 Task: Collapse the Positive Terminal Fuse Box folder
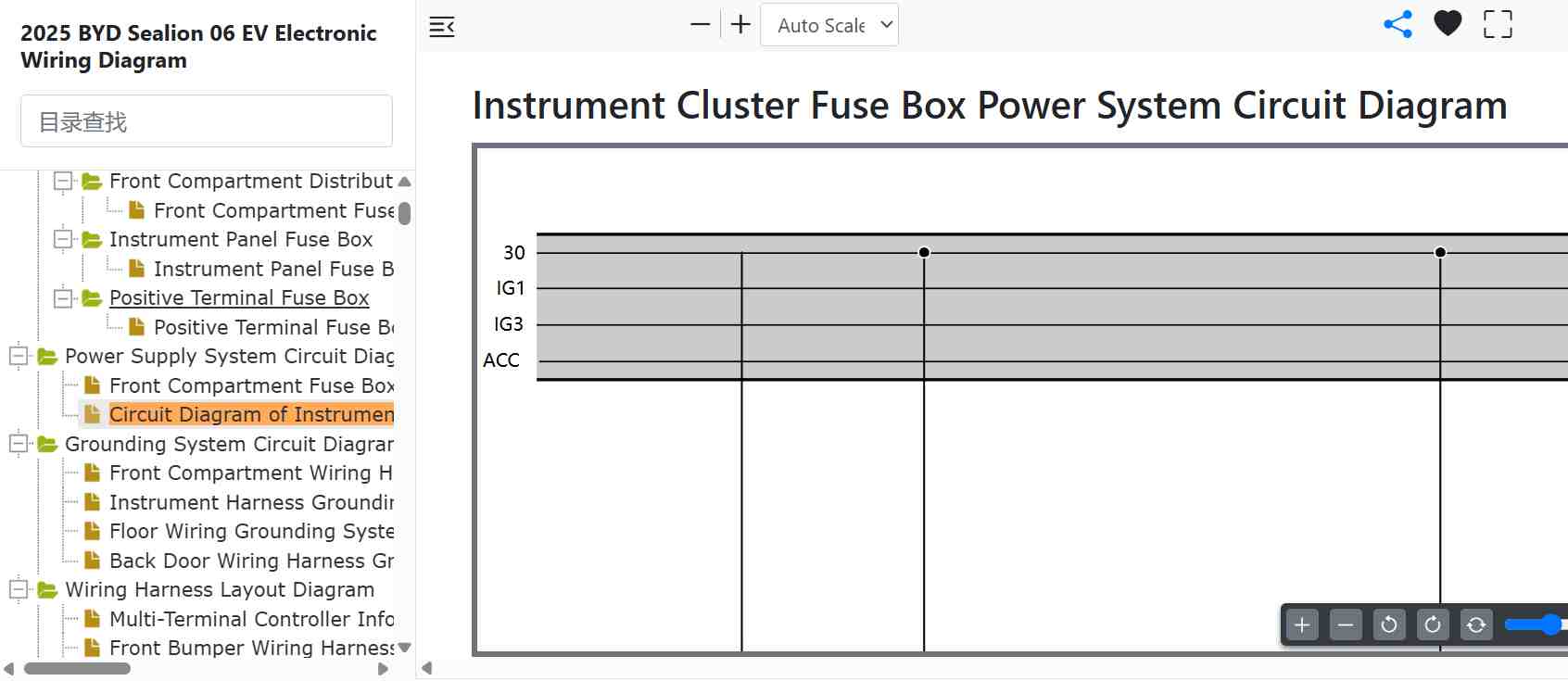click(x=63, y=297)
